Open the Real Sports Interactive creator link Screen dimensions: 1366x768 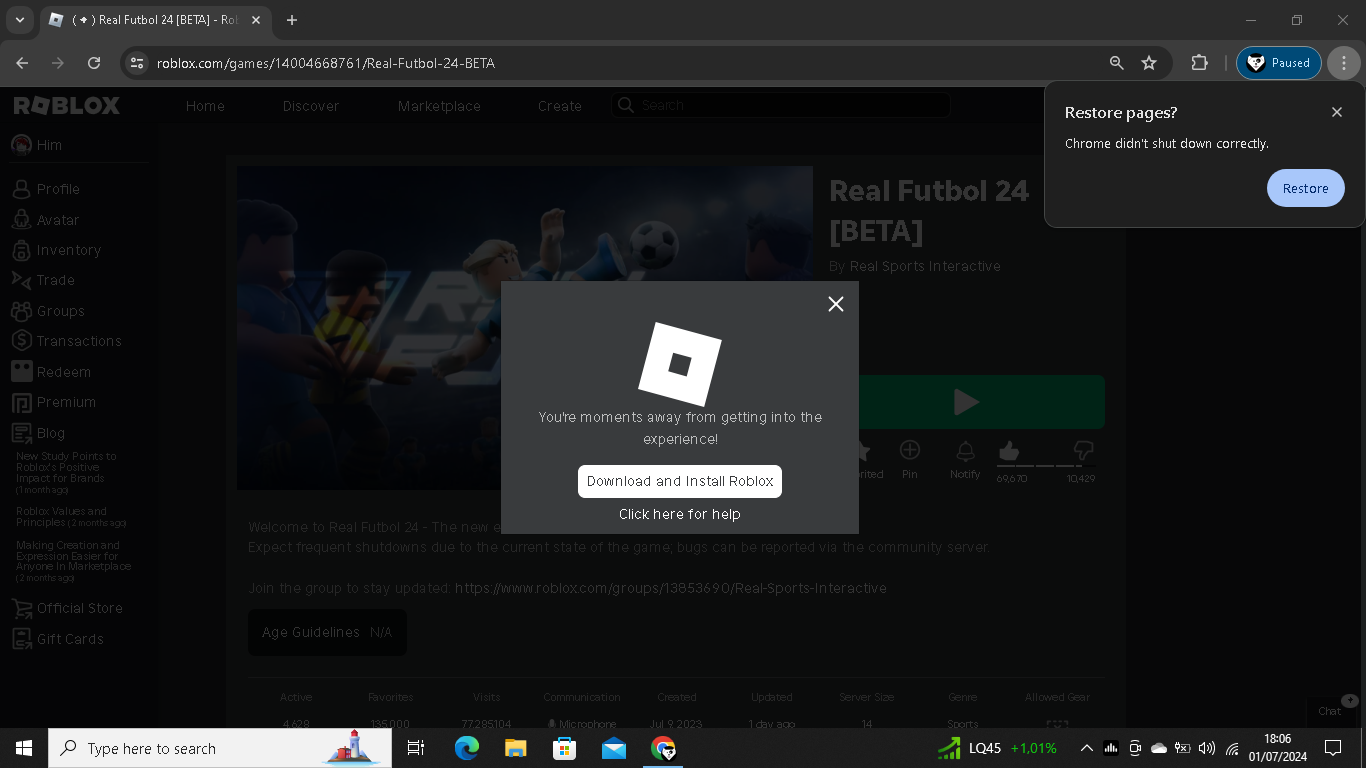[925, 266]
